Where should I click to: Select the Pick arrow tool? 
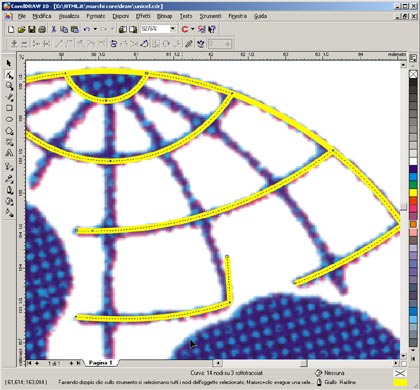point(9,63)
